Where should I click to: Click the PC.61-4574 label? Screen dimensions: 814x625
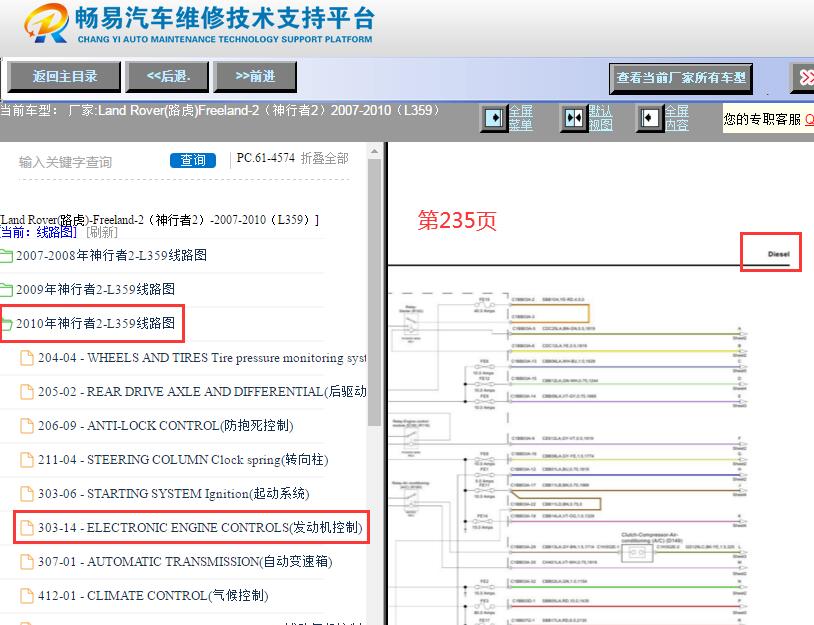tap(265, 158)
